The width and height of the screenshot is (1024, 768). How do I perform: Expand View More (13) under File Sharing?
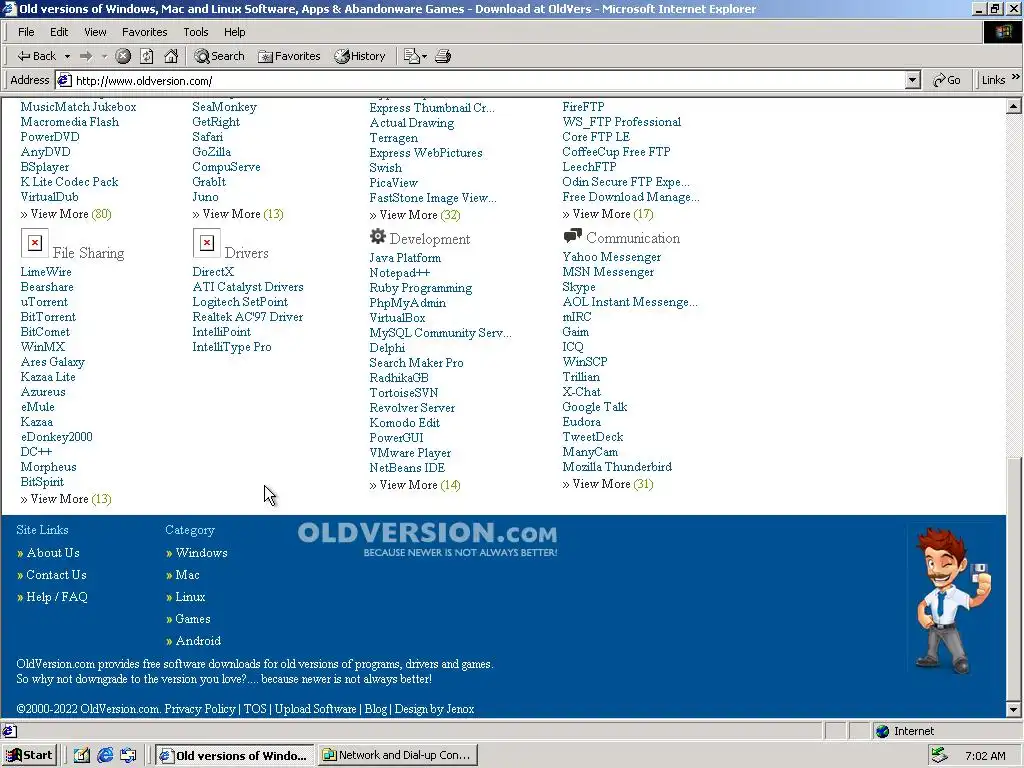66,499
